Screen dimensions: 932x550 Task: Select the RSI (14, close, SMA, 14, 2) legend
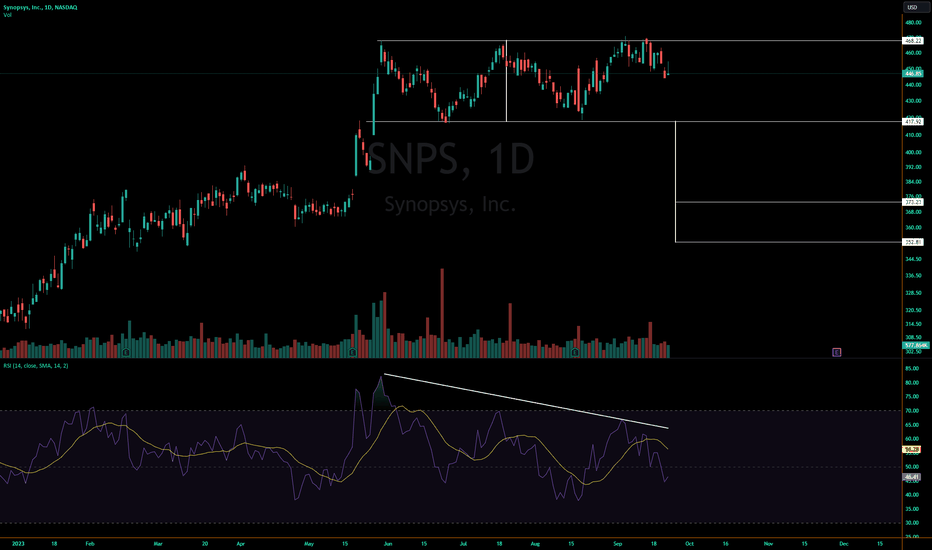36,366
